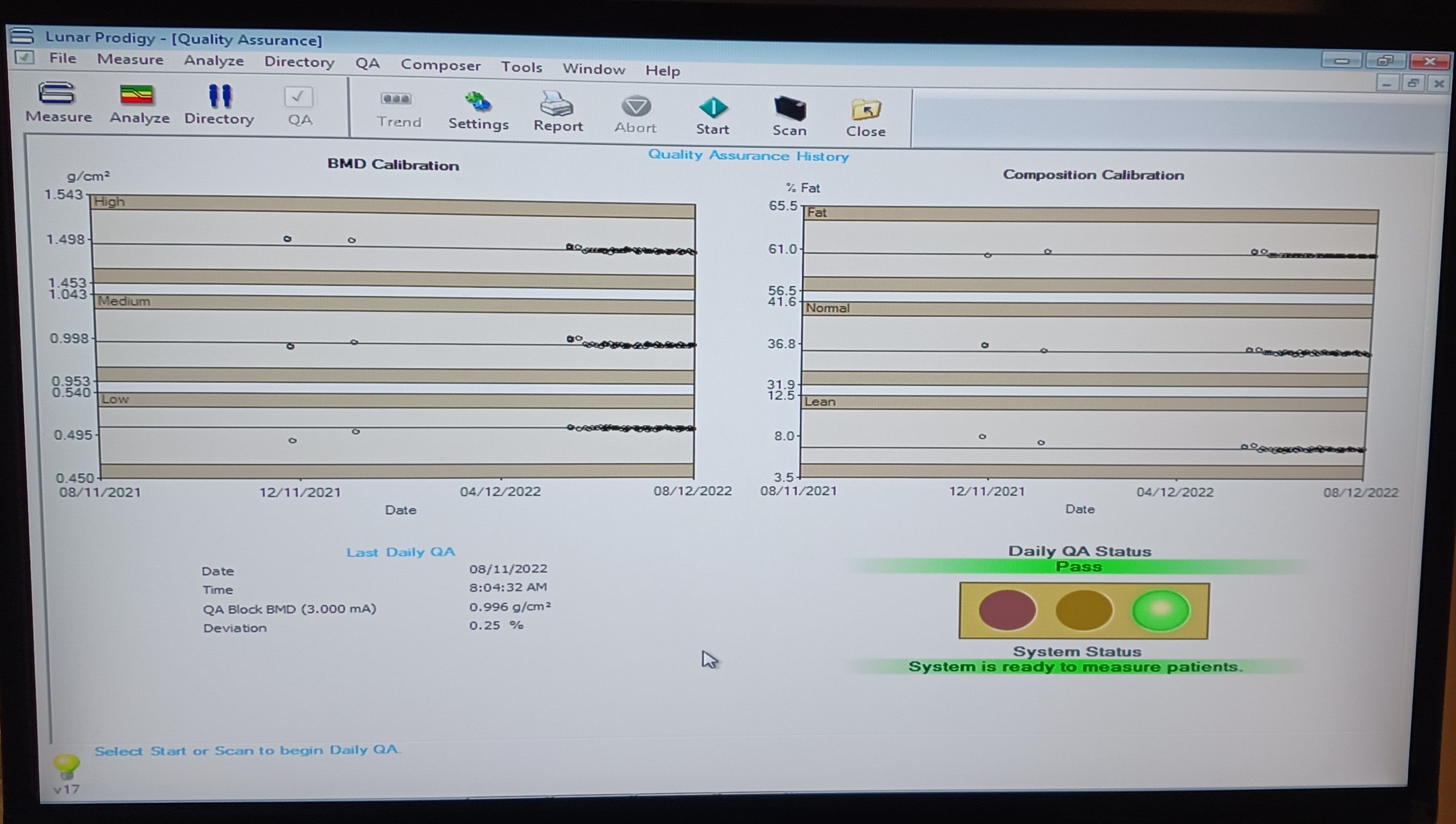Click the Fat band label in Composition chart
The width and height of the screenshot is (1456, 824).
tap(816, 213)
